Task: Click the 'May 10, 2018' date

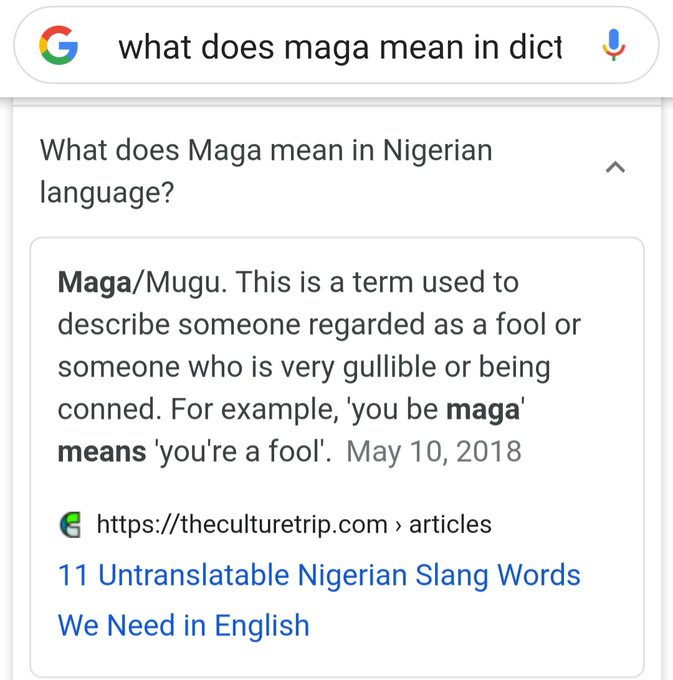Action: [434, 451]
